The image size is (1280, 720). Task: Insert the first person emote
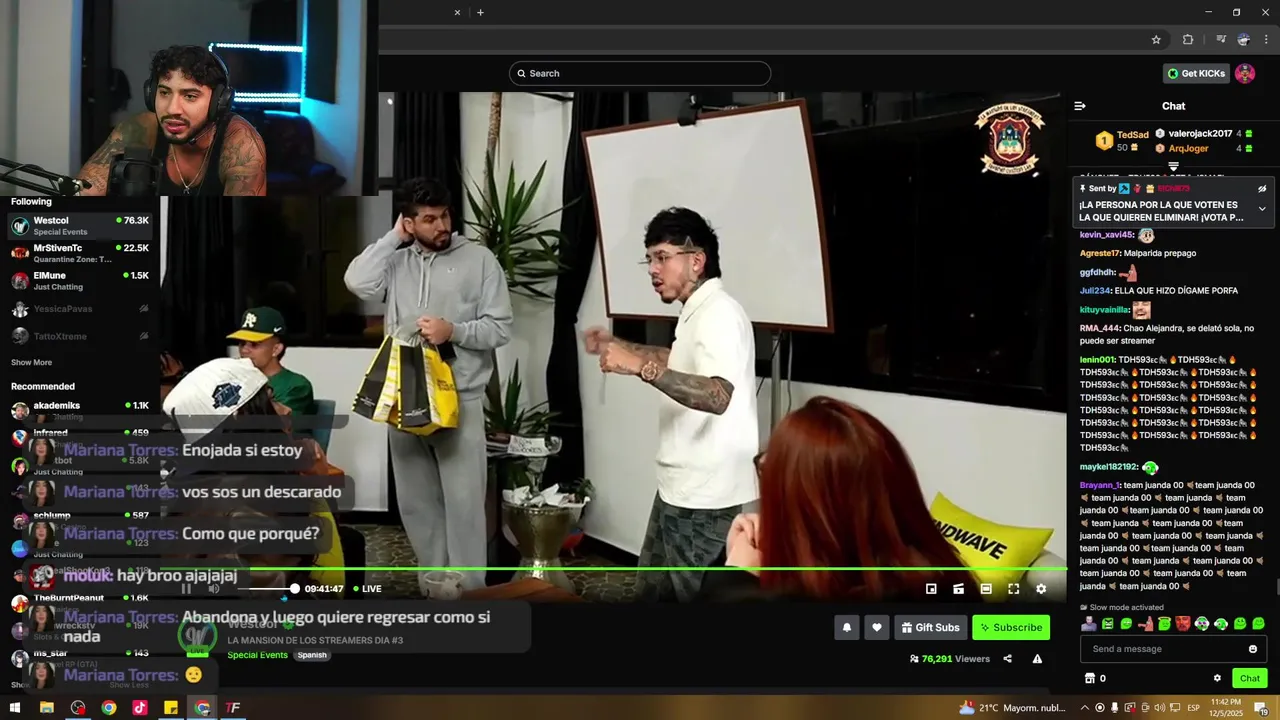[x=1088, y=624]
